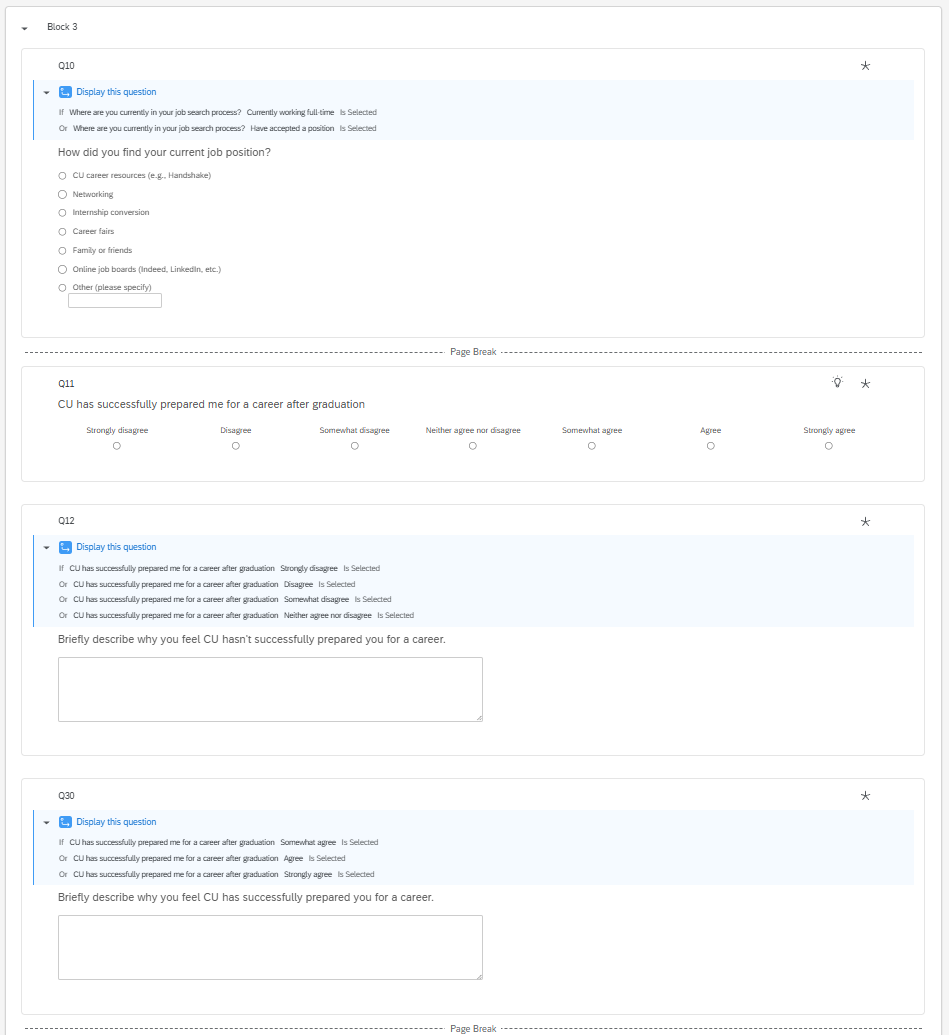Open the ExpertReview lightbulb suggestion on Q11
Screen dimensions: 949x1035
click(838, 382)
